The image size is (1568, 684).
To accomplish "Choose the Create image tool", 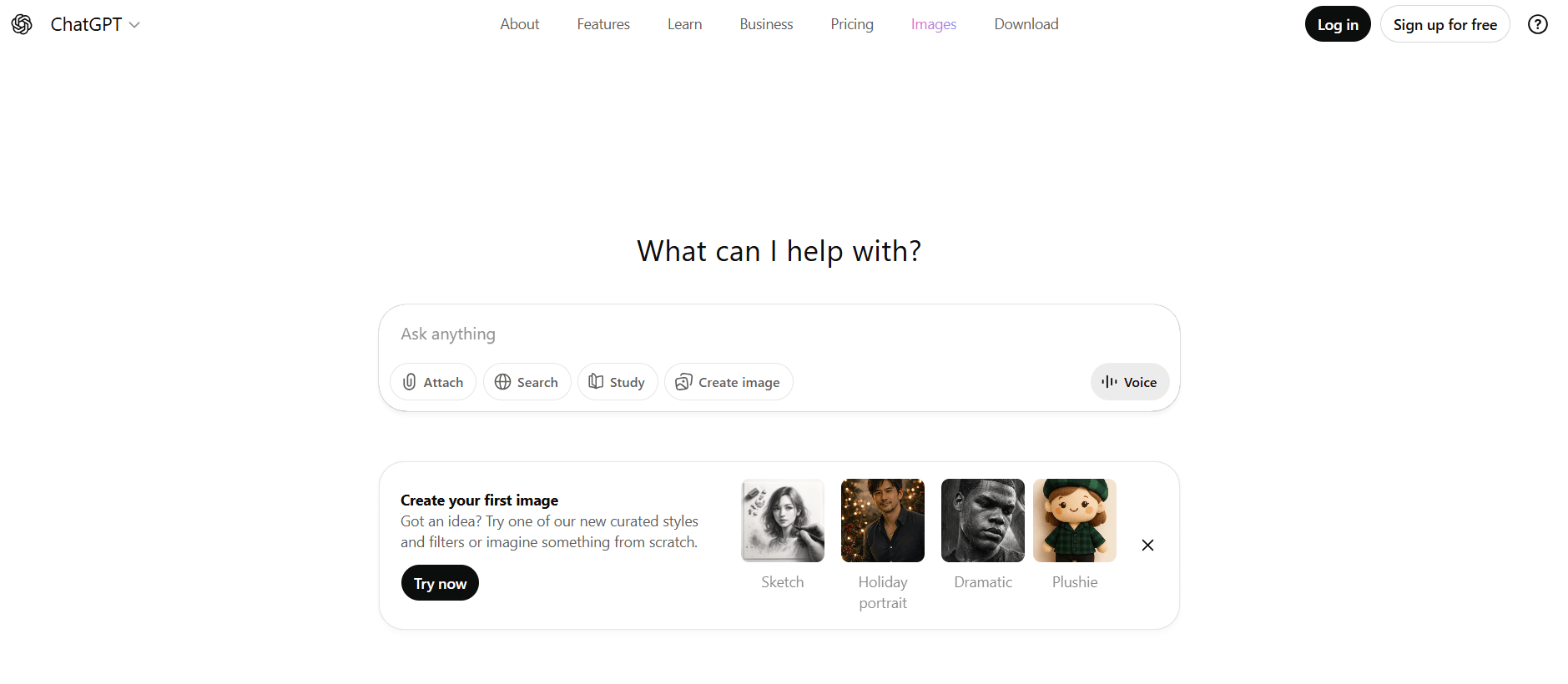I will (x=728, y=382).
